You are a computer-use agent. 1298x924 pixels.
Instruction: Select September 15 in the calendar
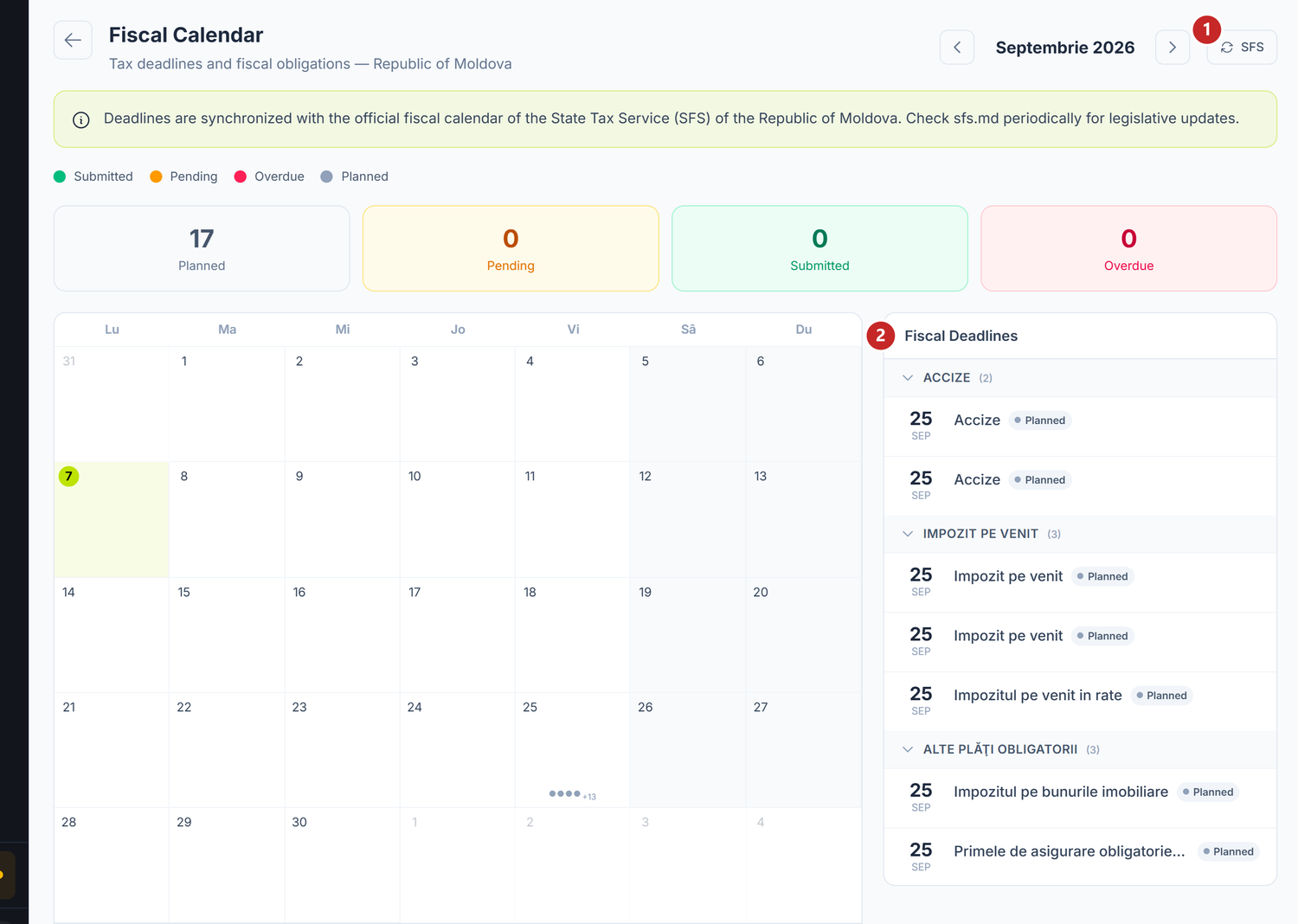(x=227, y=635)
